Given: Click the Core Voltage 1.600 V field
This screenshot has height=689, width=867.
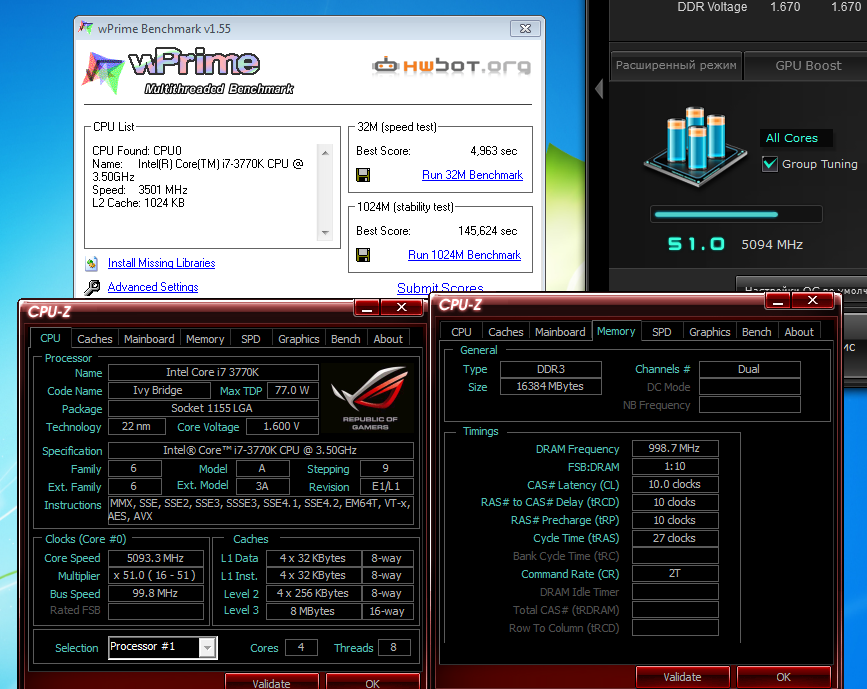Looking at the screenshot, I should coord(281,426).
